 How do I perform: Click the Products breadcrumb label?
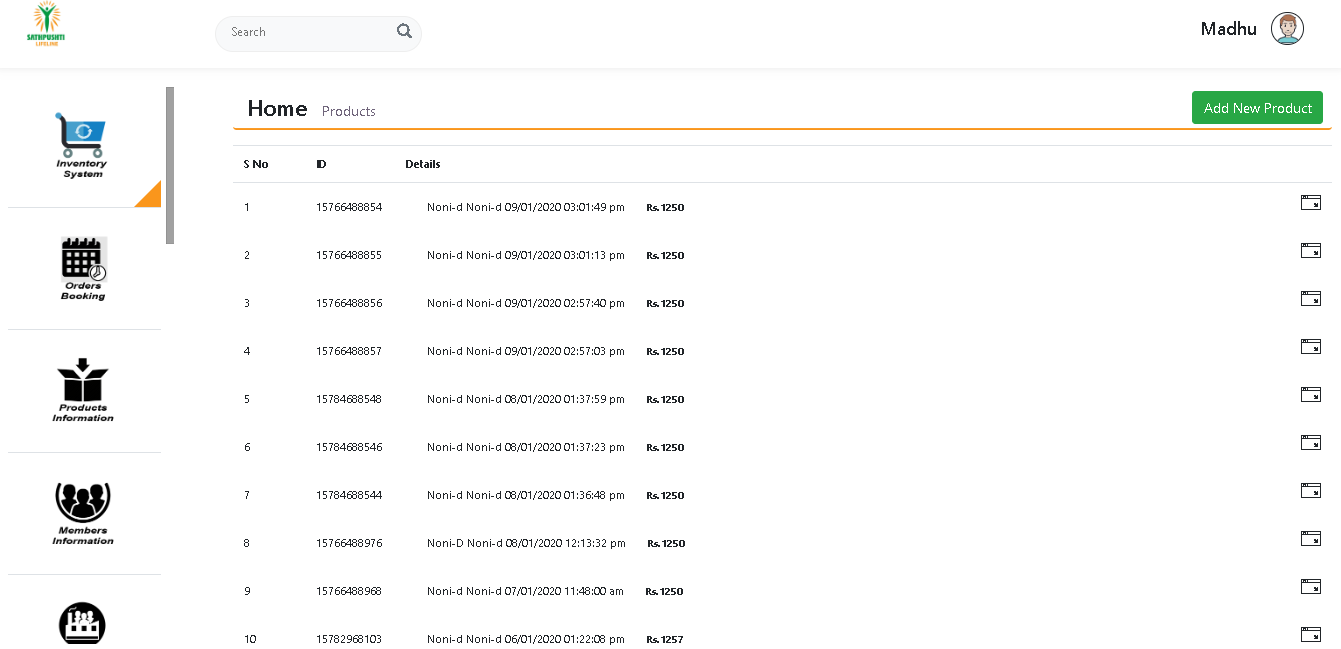[348, 112]
